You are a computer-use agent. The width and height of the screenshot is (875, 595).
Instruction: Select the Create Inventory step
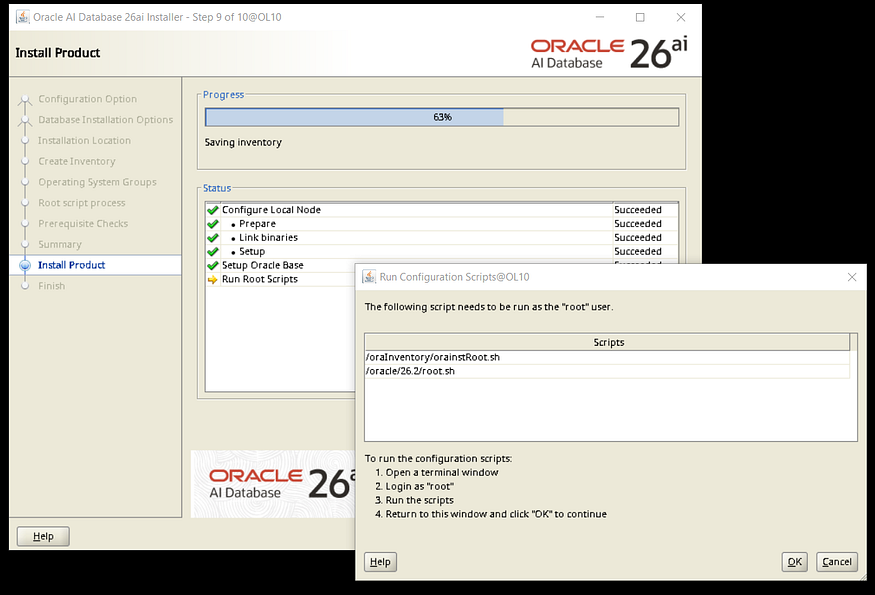click(77, 161)
